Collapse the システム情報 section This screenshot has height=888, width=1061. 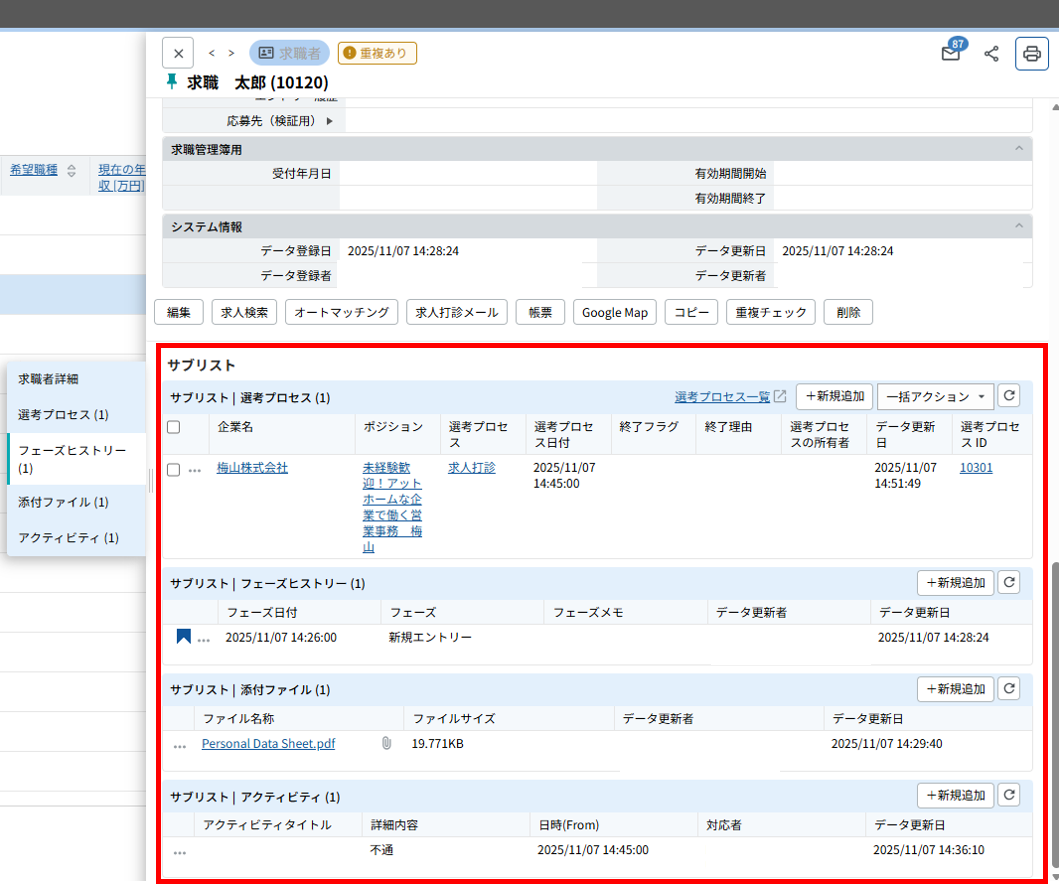coord(1019,226)
